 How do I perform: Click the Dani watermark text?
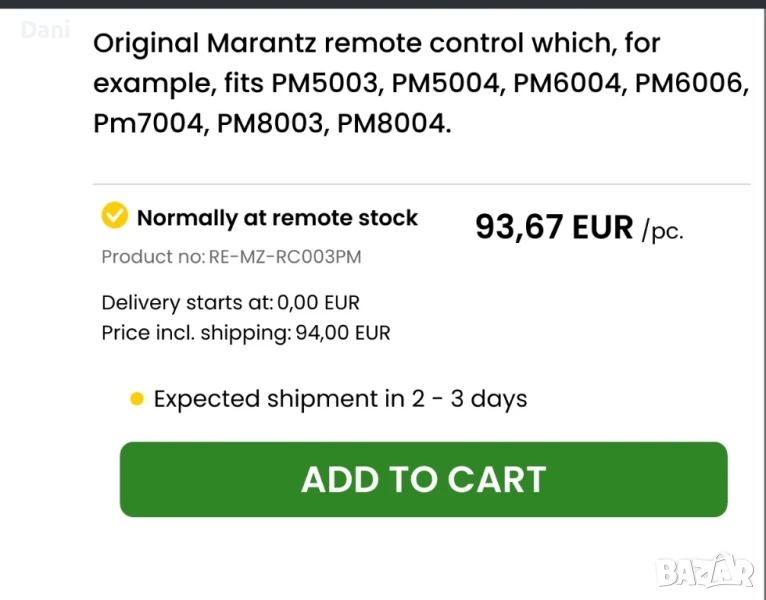46,30
